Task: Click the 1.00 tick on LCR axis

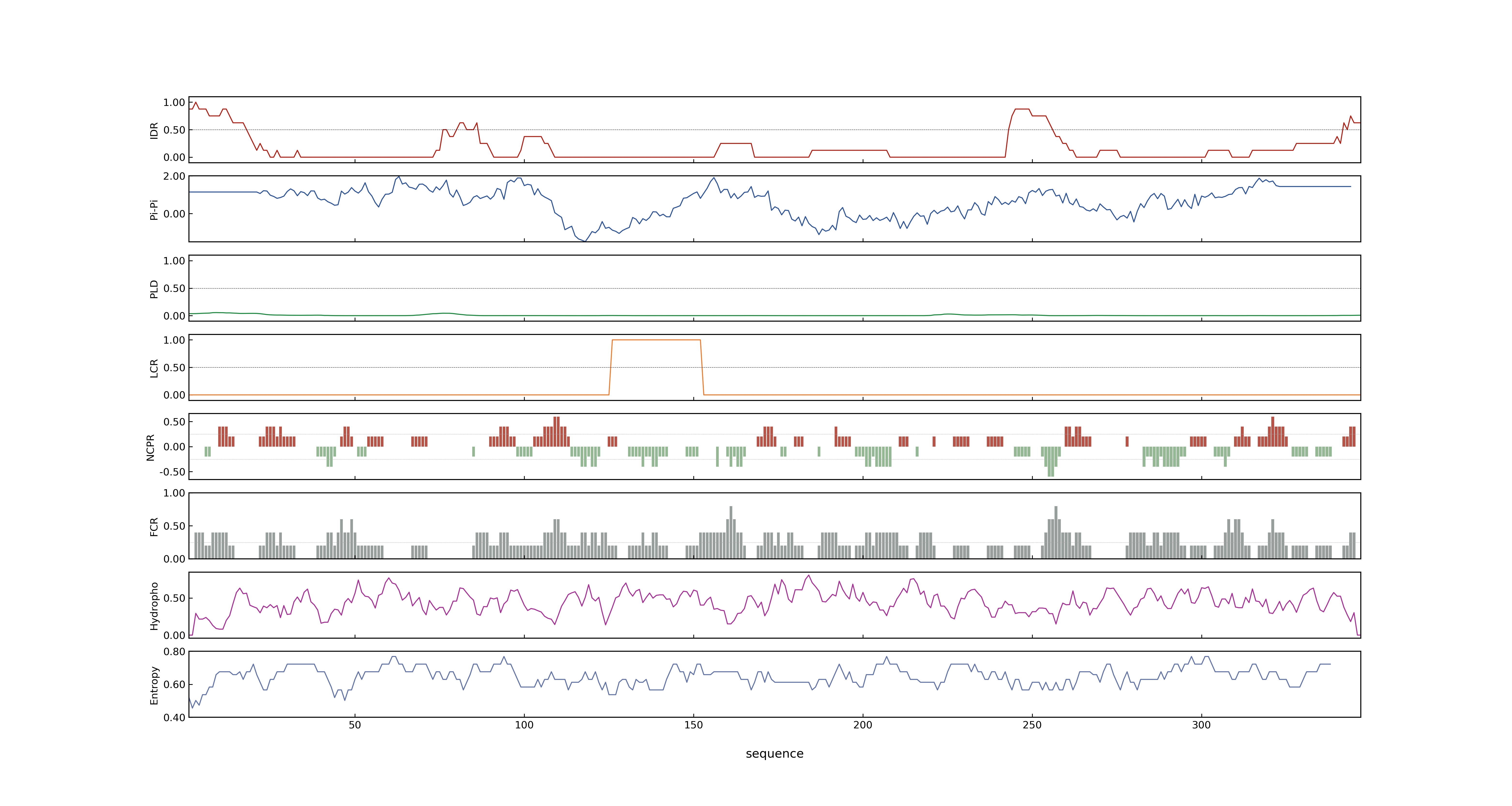Action: 174,340
